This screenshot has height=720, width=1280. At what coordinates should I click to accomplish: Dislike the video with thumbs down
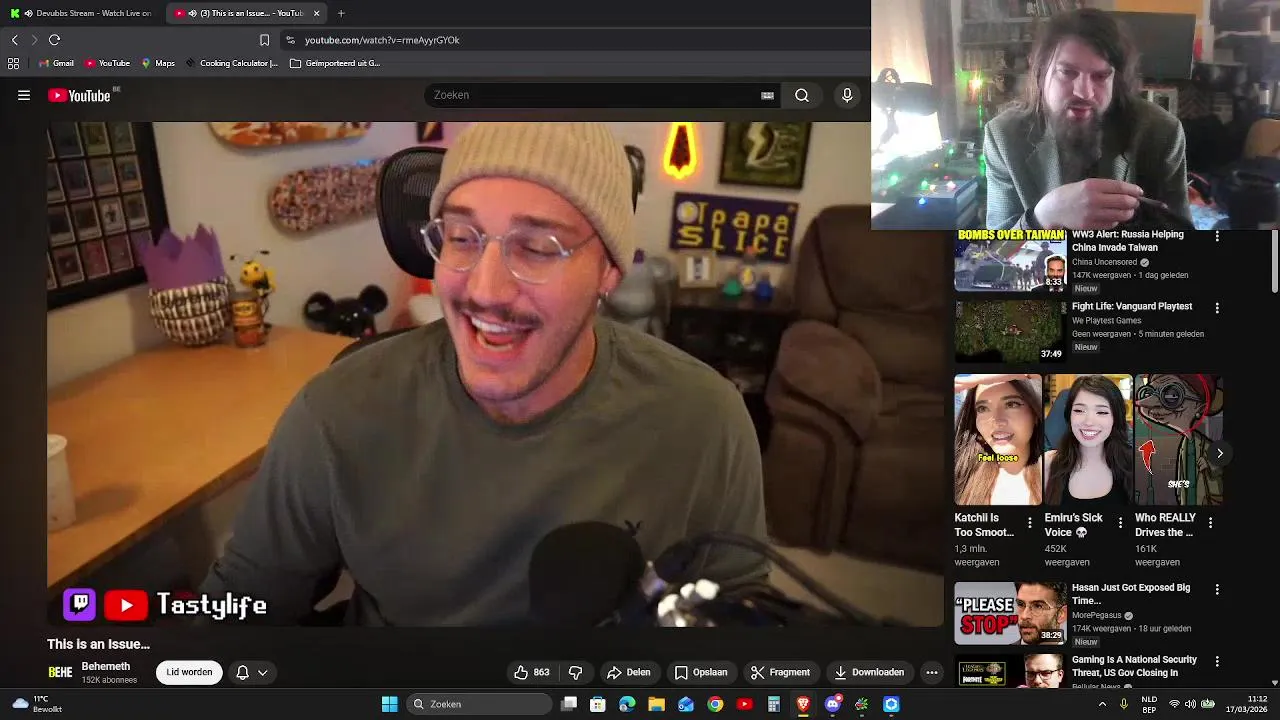point(575,672)
